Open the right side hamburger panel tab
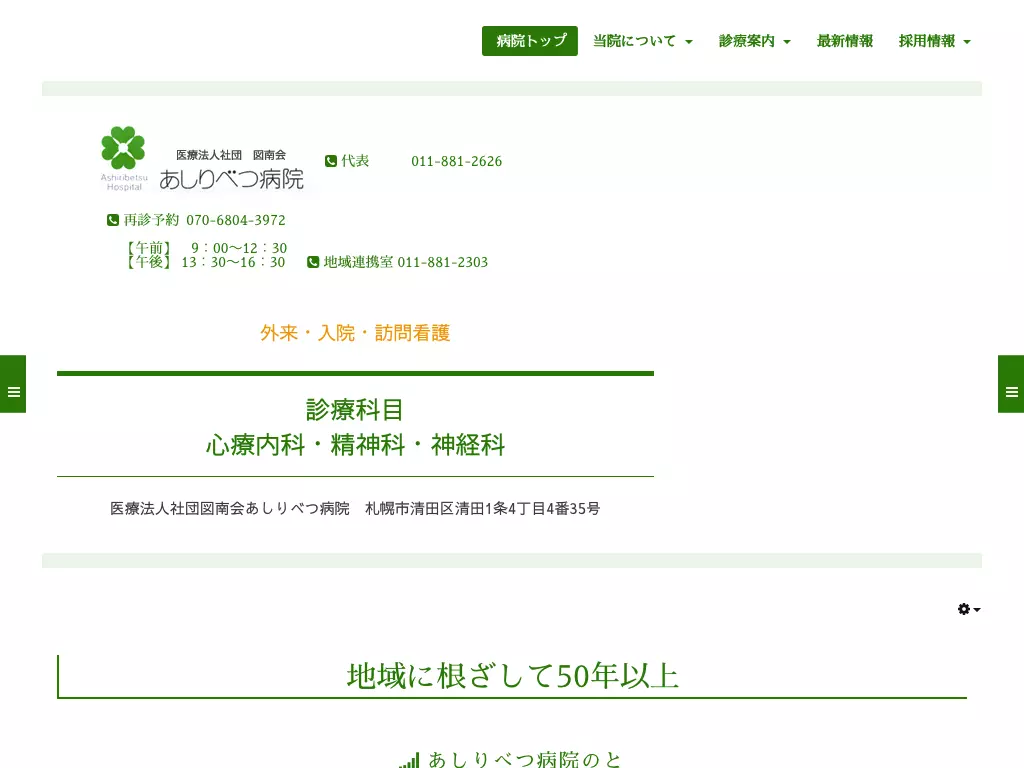 [1011, 384]
